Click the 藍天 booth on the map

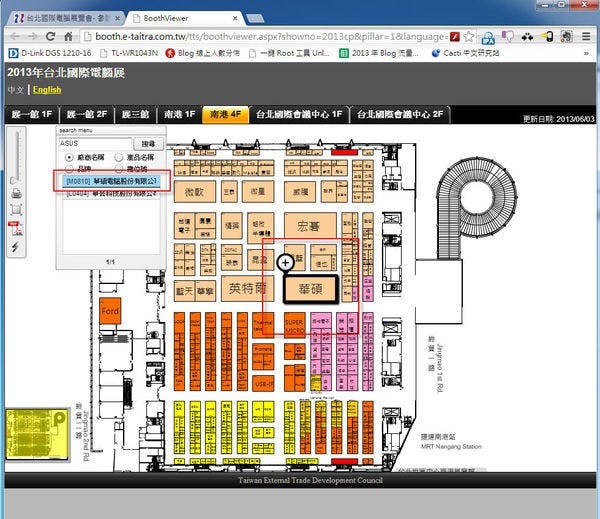184,291
